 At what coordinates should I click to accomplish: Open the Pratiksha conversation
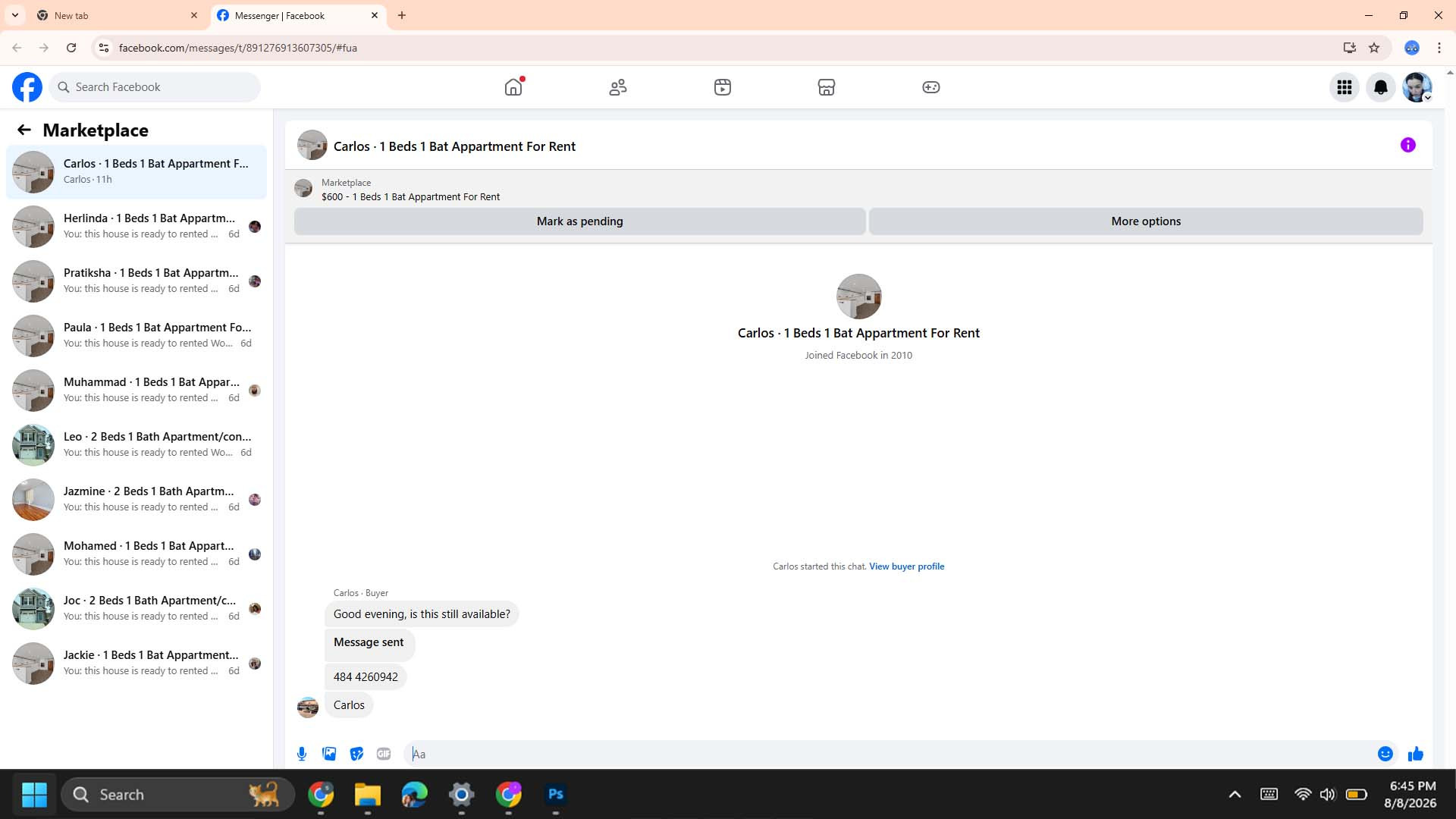[x=136, y=281]
